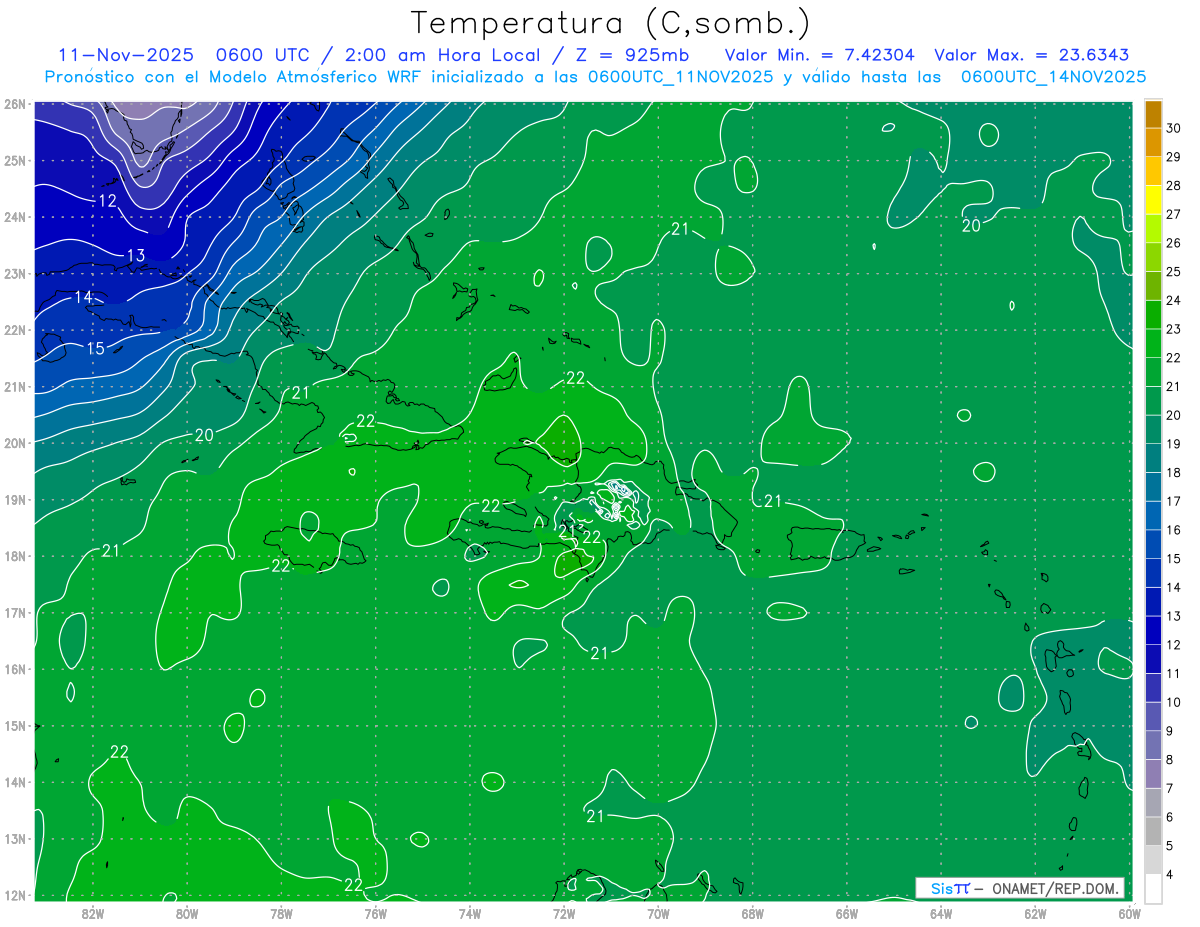Screen dimensions: 1200x927
Task: Pick the yellow swatch between color bar labels 27 and 28
Action: [x=1153, y=199]
